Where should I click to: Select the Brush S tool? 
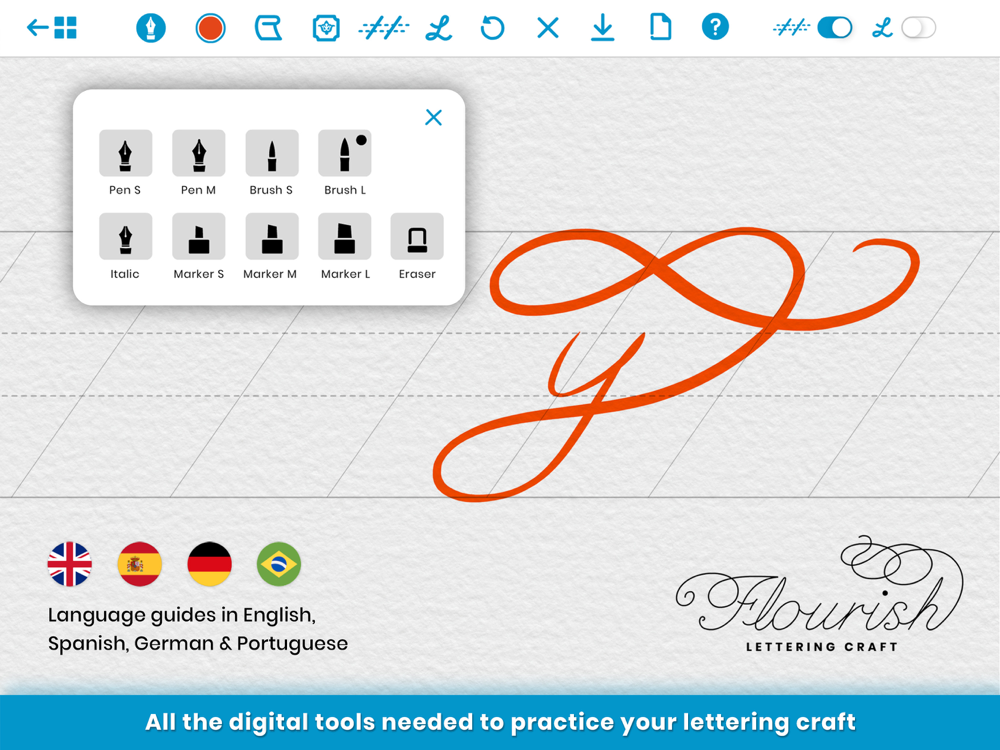272,153
